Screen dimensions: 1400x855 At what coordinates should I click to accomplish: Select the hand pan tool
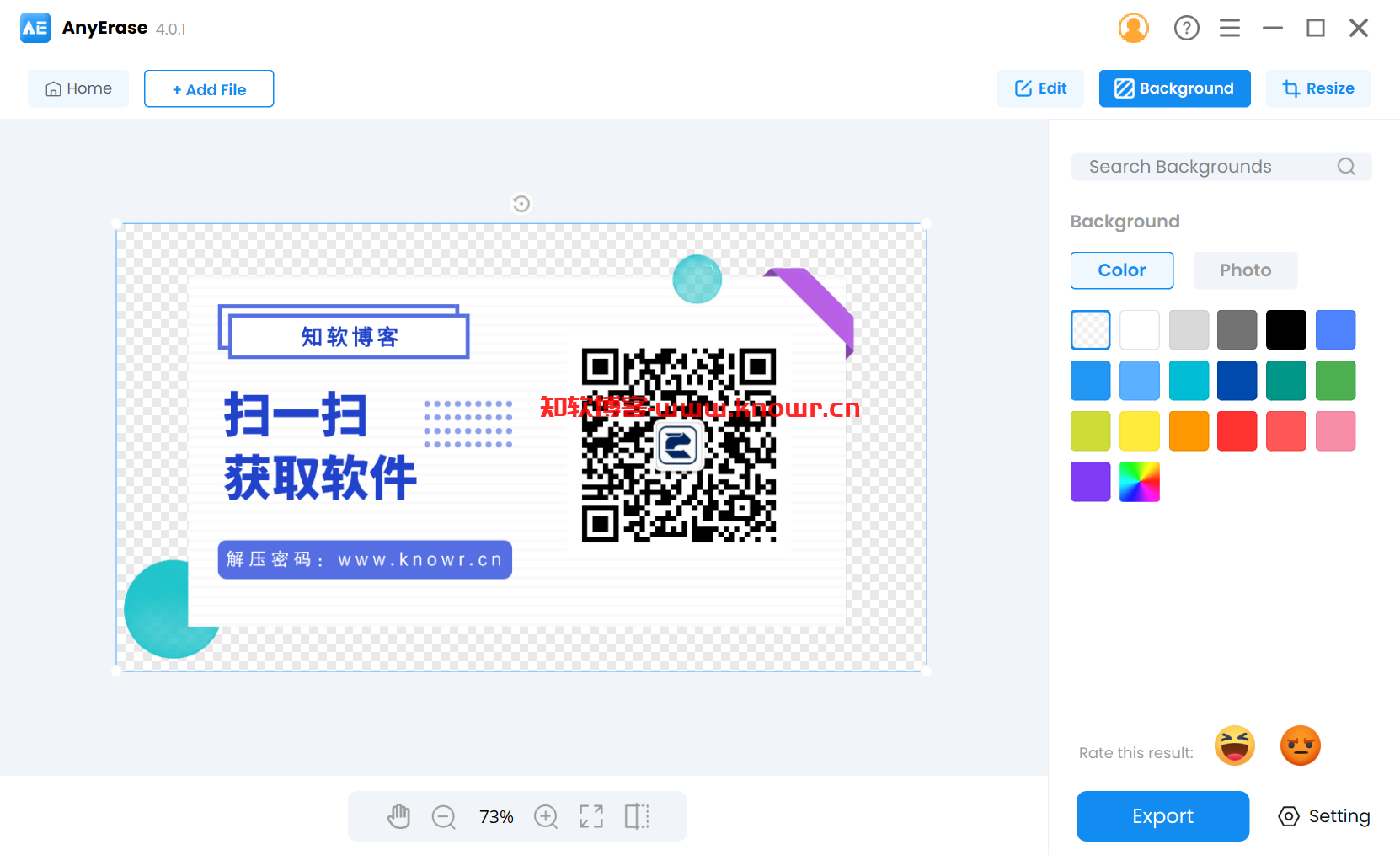click(x=398, y=816)
